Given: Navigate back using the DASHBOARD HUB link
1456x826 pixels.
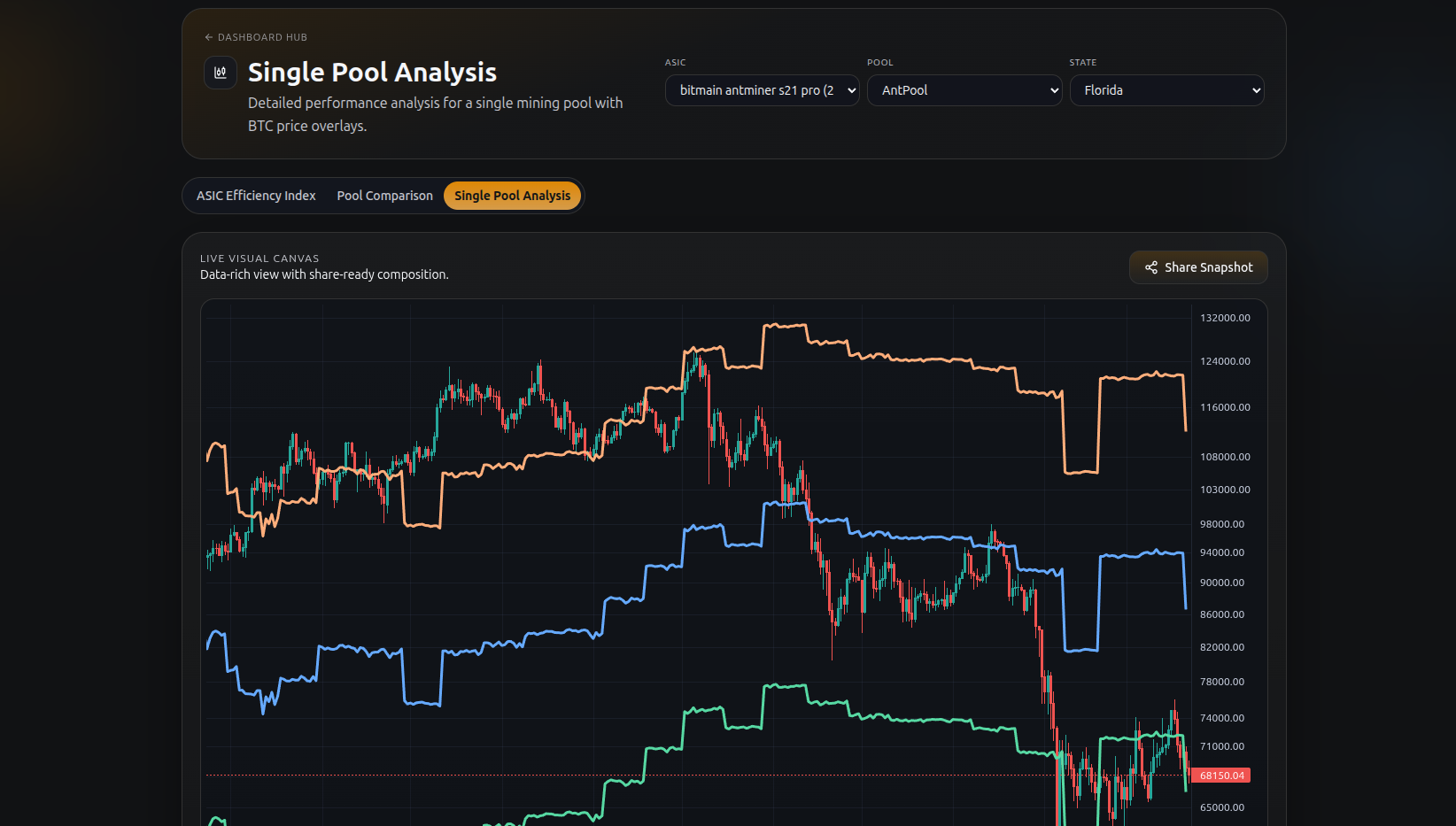Looking at the screenshot, I should pyautogui.click(x=262, y=37).
